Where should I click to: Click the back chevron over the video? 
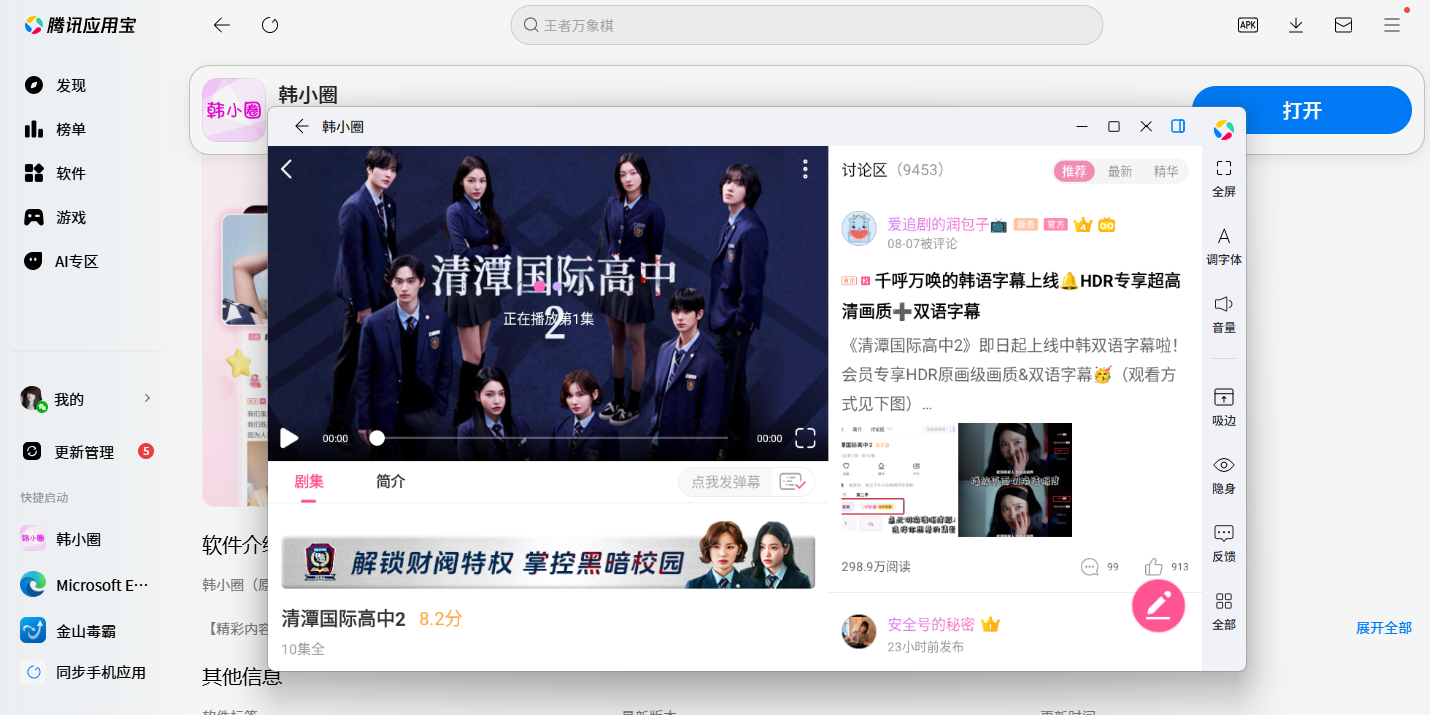[287, 169]
